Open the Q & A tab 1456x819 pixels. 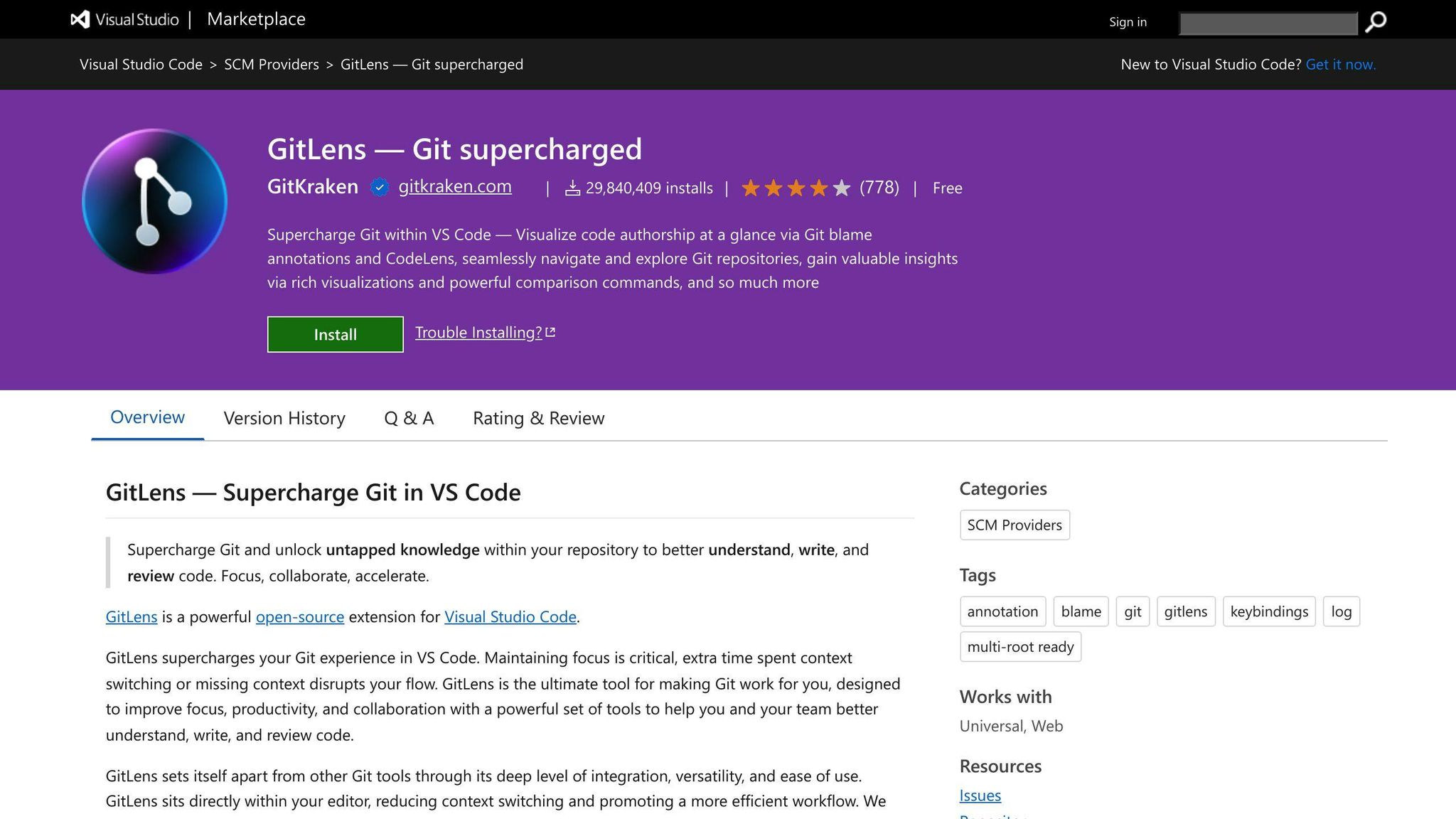(x=409, y=418)
